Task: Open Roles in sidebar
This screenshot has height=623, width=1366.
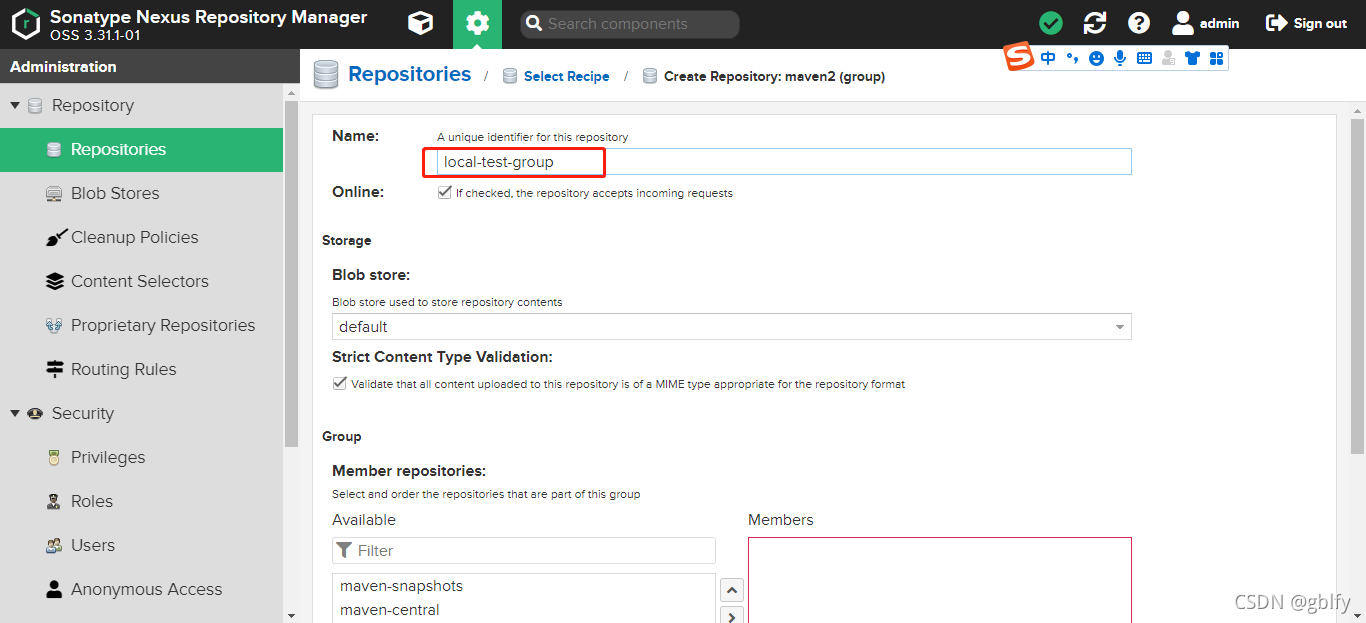Action: pos(141,501)
